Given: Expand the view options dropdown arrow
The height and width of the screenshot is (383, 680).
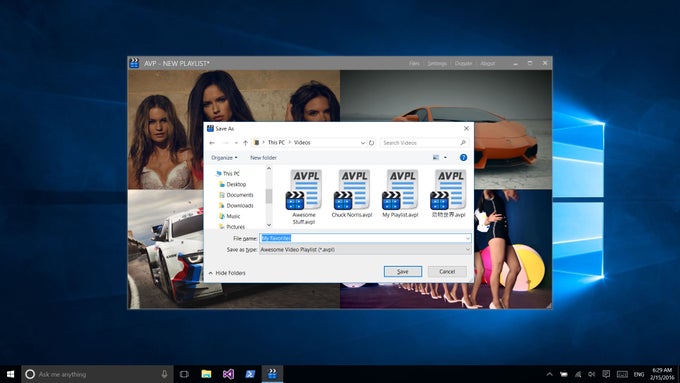Looking at the screenshot, I should pyautogui.click(x=445, y=157).
